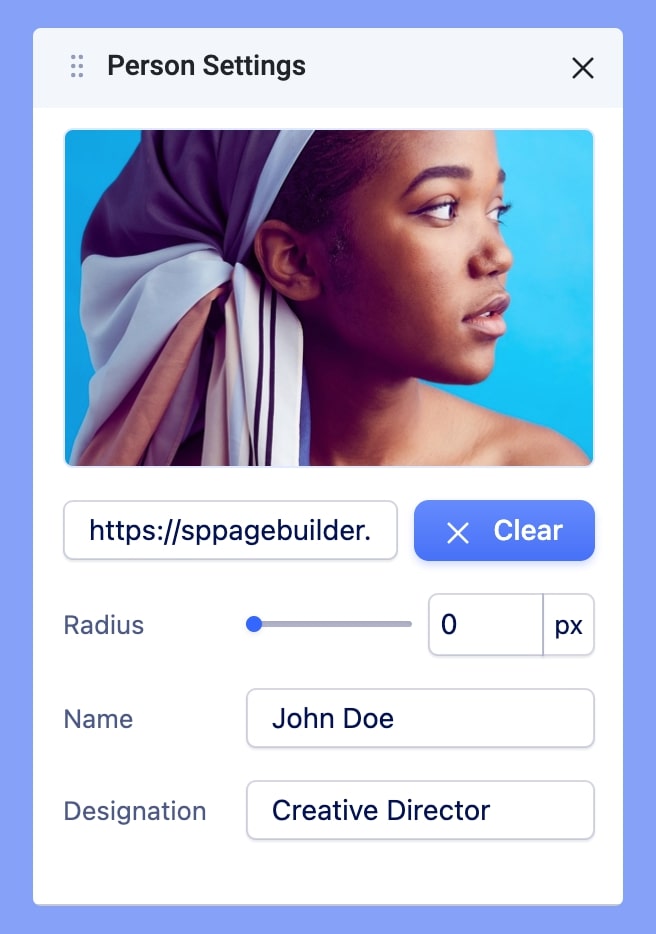Focus the Radius value box showing 0
Image resolution: width=656 pixels, height=934 pixels.
[486, 624]
